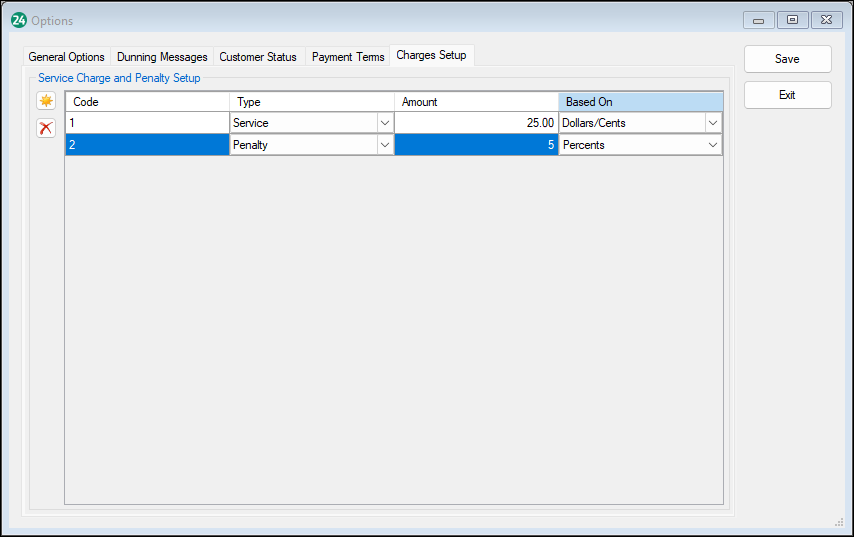Viewport: 854px width, 537px height.
Task: Click the Amount cell containing 5
Action: click(476, 145)
